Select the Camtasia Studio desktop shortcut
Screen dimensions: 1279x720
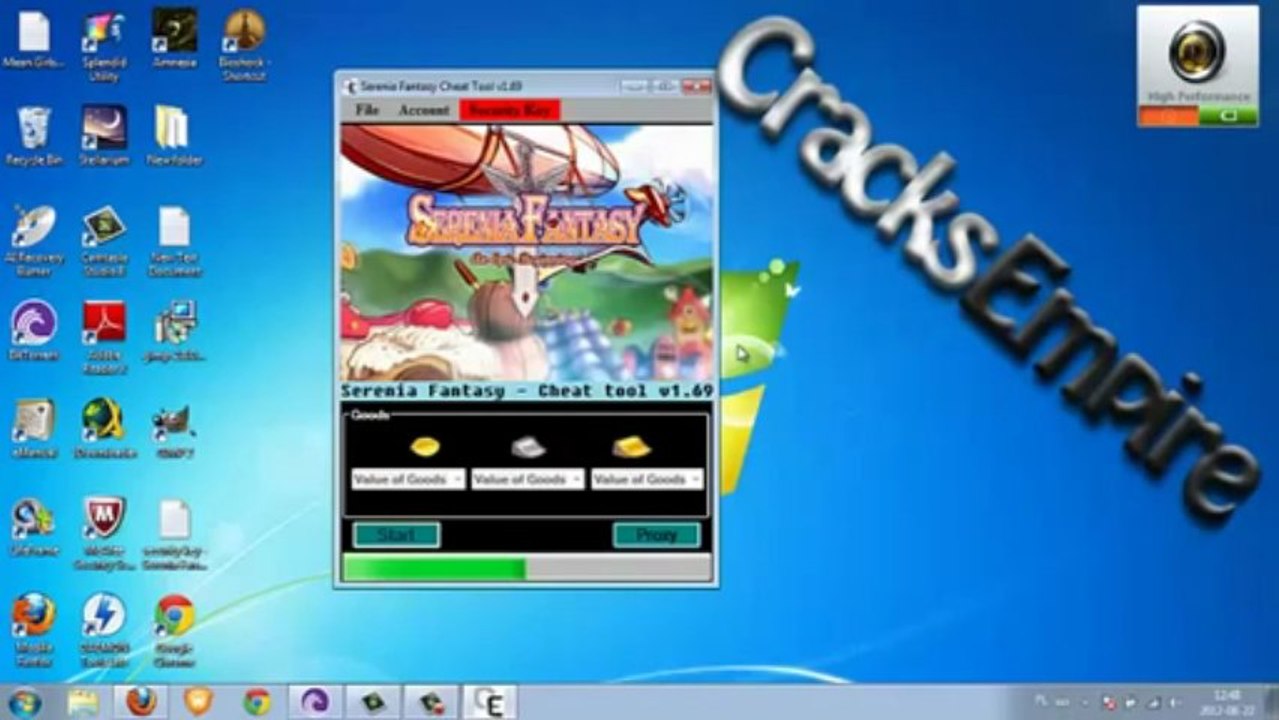pyautogui.click(x=104, y=240)
